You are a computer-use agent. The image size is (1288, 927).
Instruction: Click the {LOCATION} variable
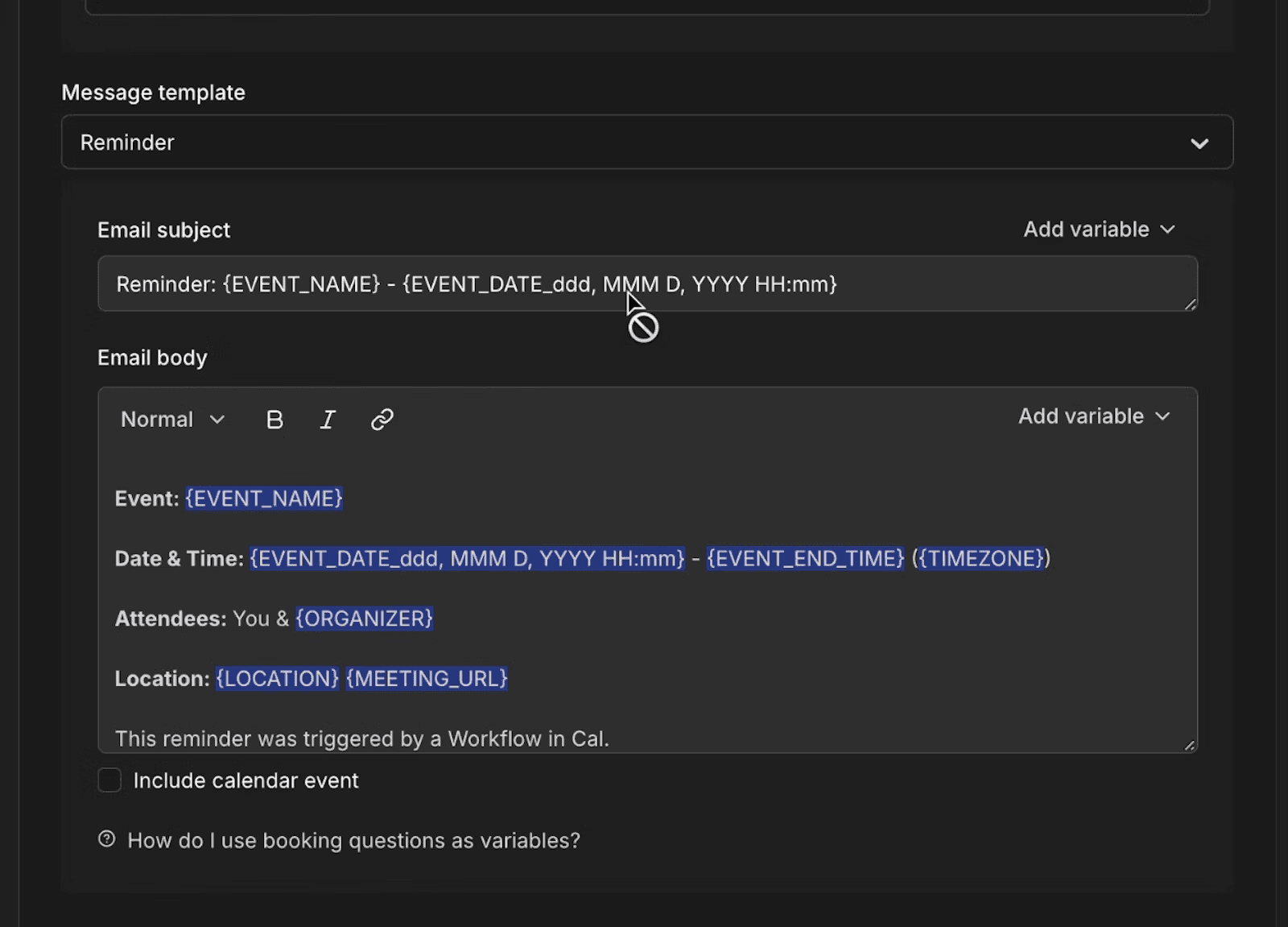click(x=278, y=679)
